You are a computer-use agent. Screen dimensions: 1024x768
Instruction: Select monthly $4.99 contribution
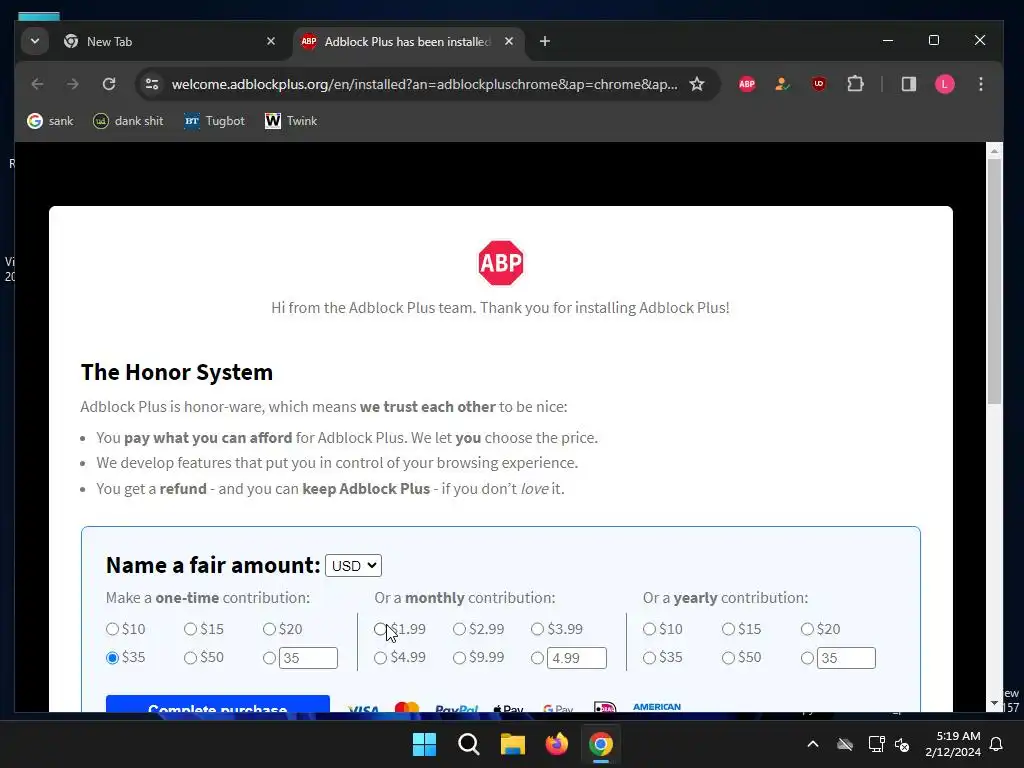[x=380, y=658]
